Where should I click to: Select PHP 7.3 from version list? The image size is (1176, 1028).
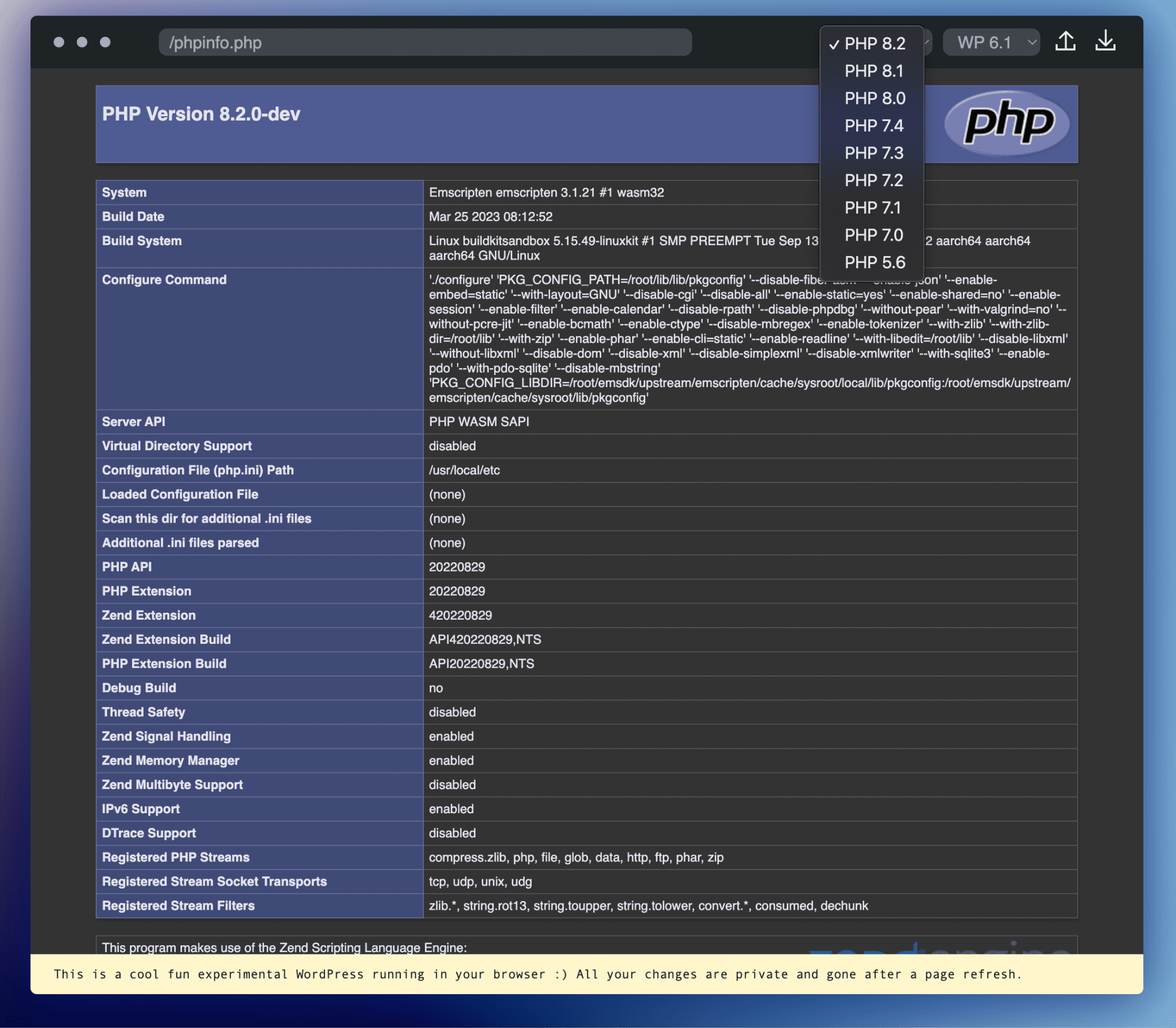(873, 153)
